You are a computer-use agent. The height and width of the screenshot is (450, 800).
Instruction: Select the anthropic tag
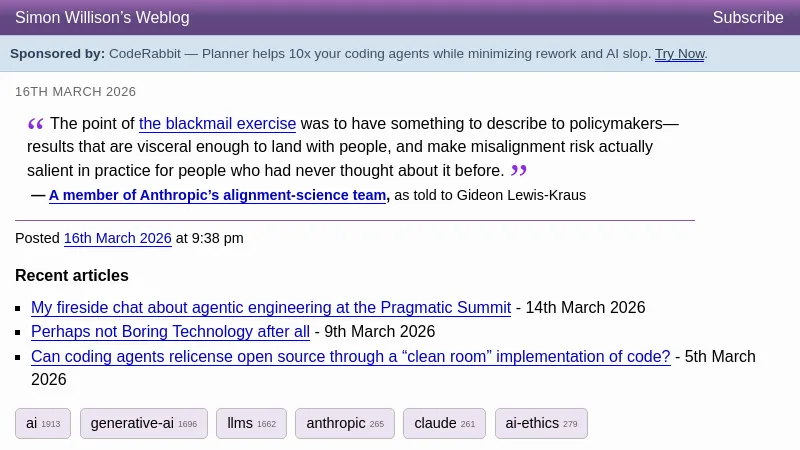(x=344, y=423)
